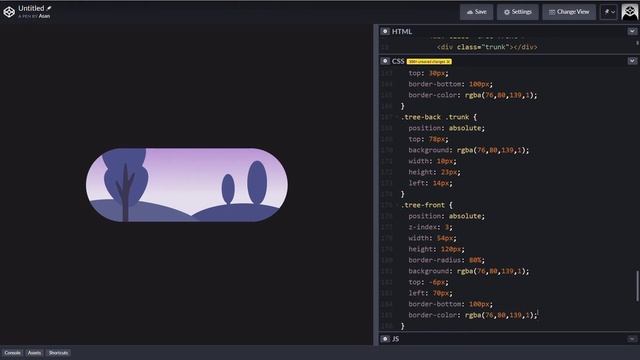The width and height of the screenshot is (640, 360).
Task: Expand the CSS panel dropdown arrow
Action: pos(632,61)
